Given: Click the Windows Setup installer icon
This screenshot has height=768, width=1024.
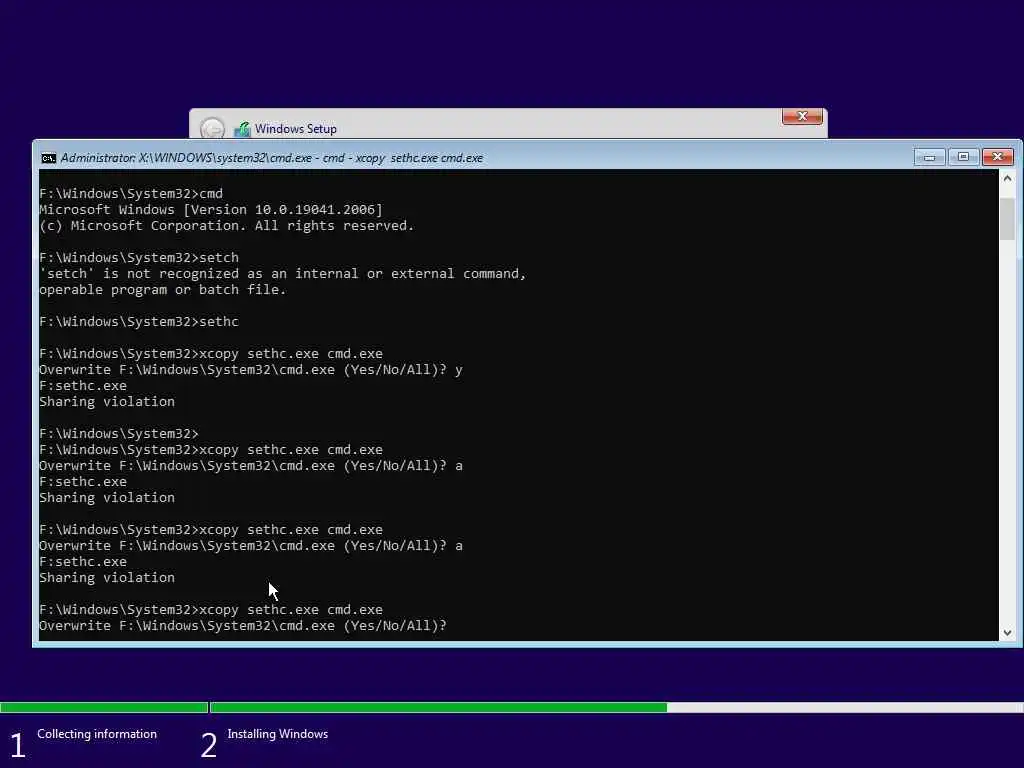Looking at the screenshot, I should point(242,129).
